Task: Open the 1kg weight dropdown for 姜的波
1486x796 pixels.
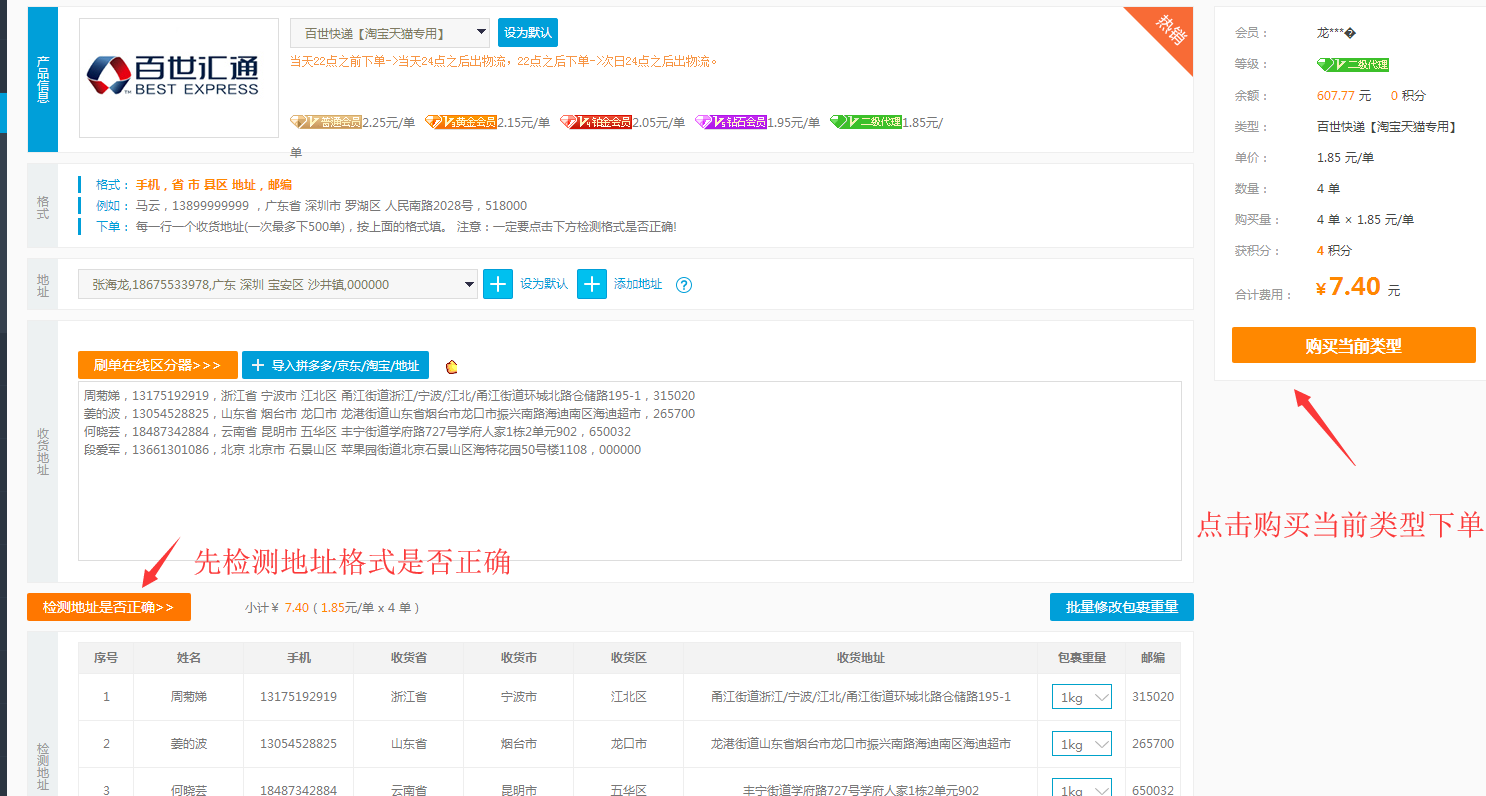Action: click(x=1082, y=744)
